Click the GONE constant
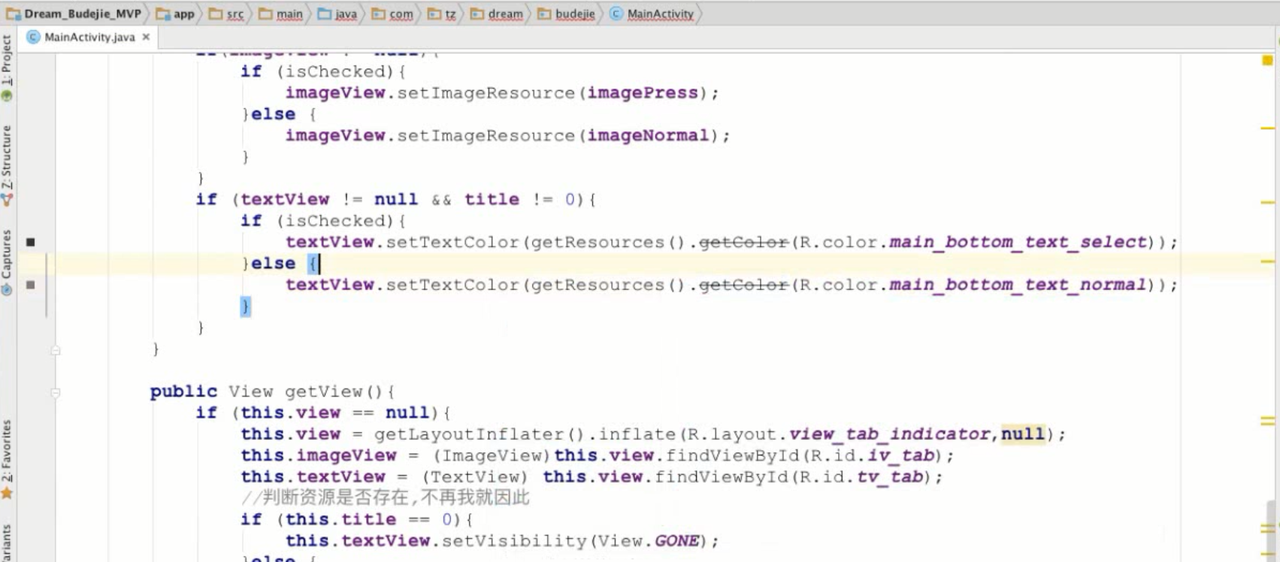Viewport: 1280px width, 562px height. (677, 541)
